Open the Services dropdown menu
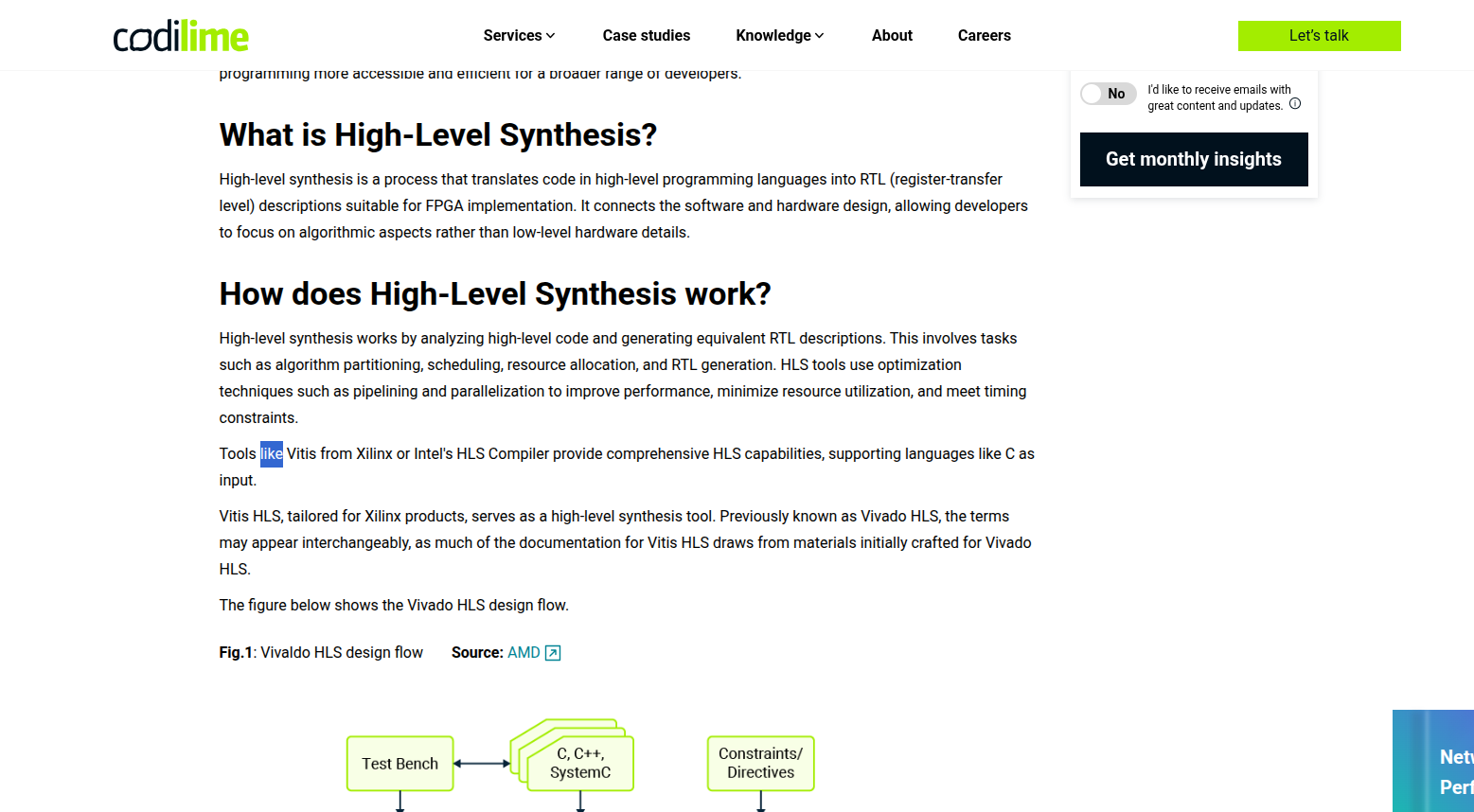This screenshot has width=1474, height=812. [x=519, y=35]
